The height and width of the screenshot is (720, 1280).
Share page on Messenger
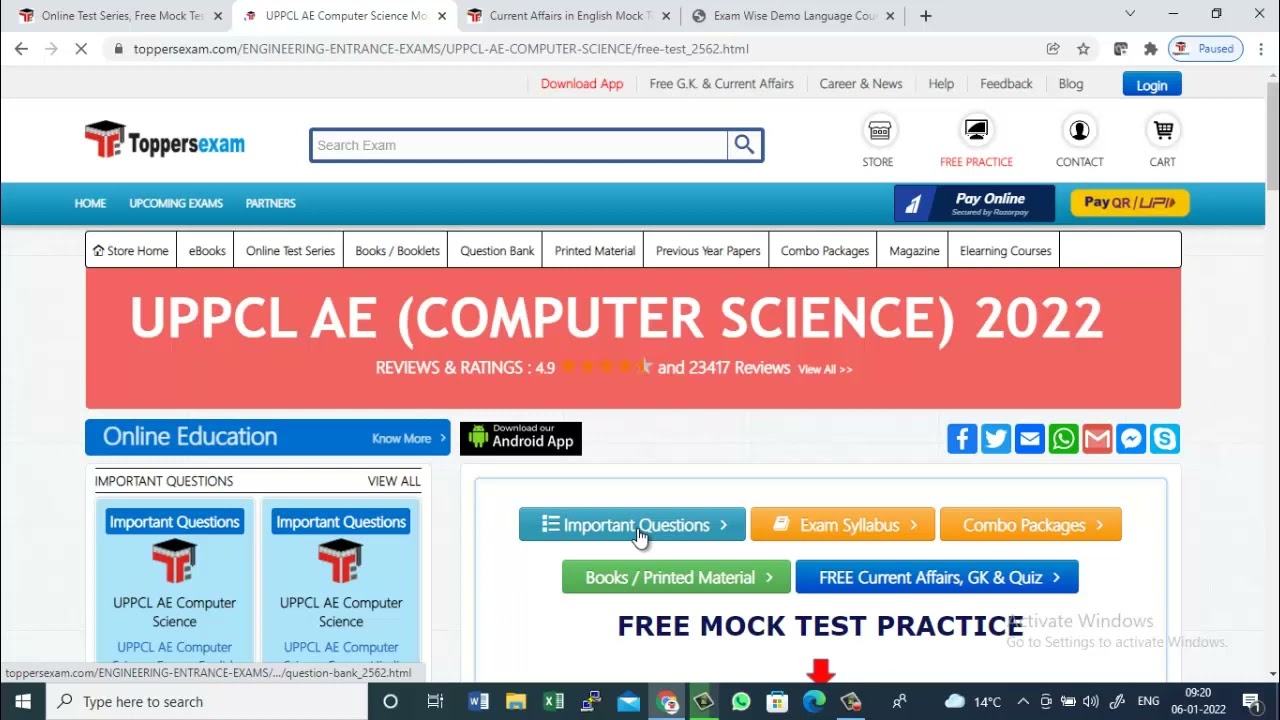[1131, 439]
